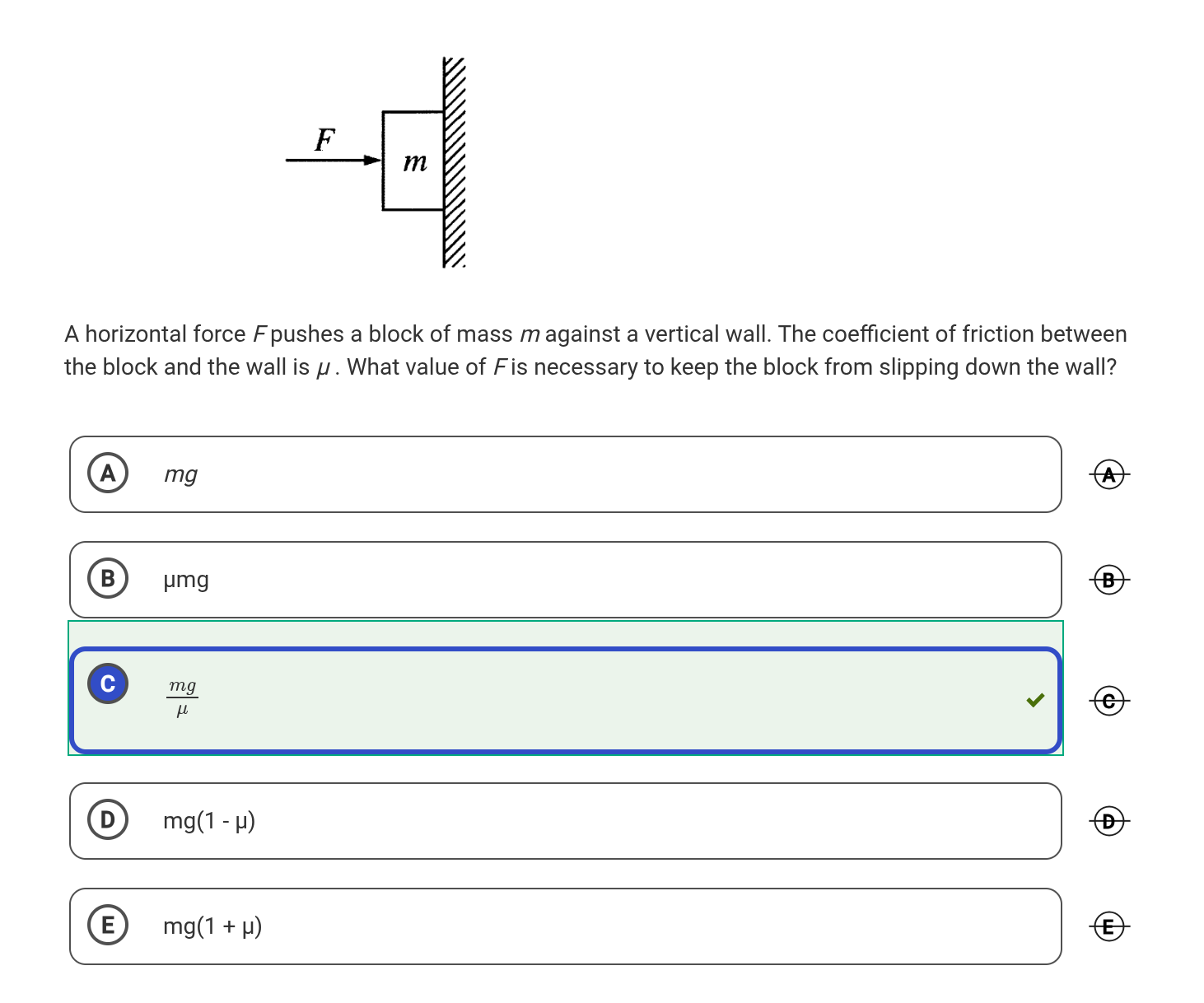The image size is (1204, 1003).
Task: Click the mg over μ fraction
Action: (182, 697)
